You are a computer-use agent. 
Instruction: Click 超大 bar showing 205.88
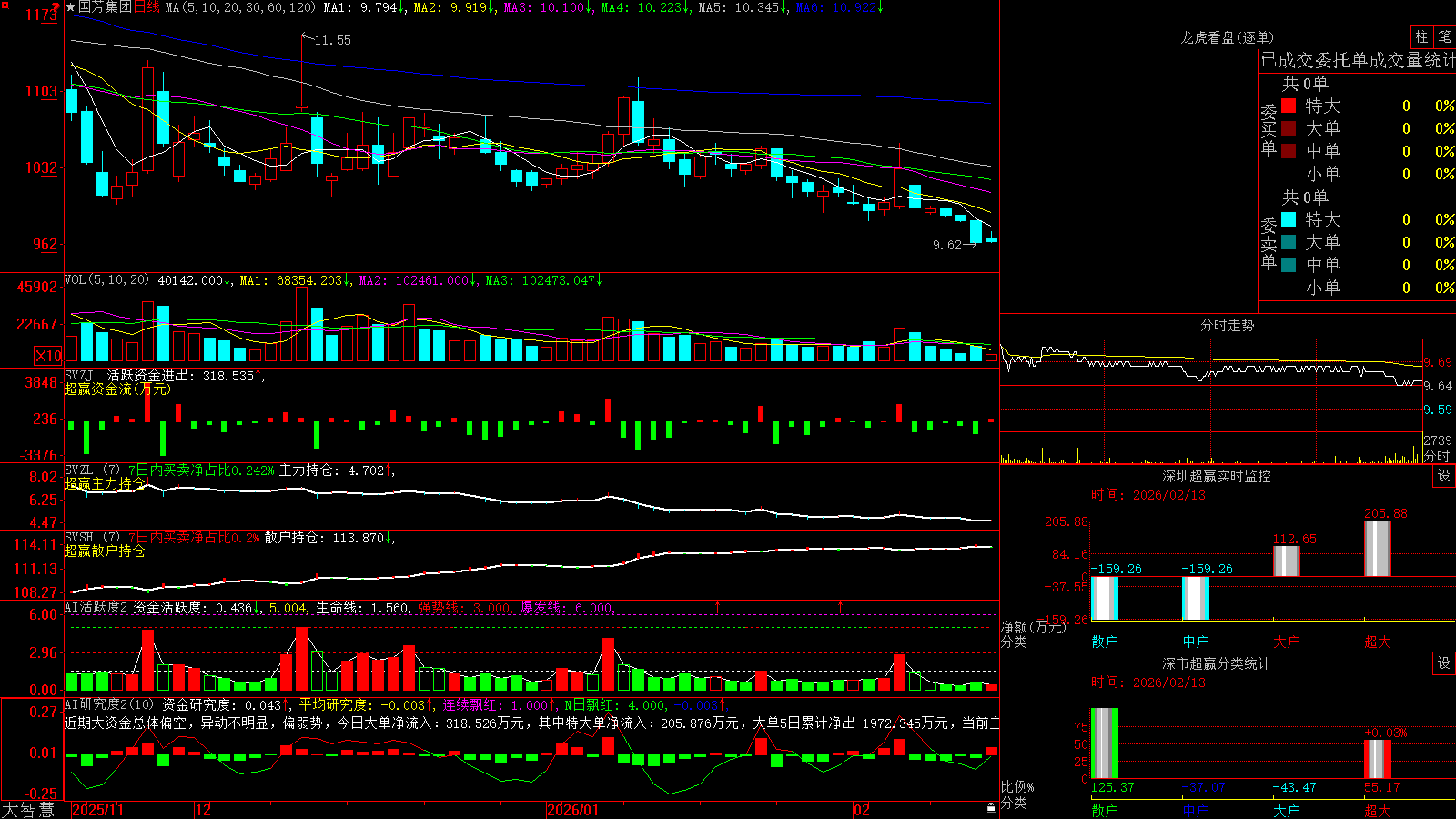click(x=1378, y=549)
